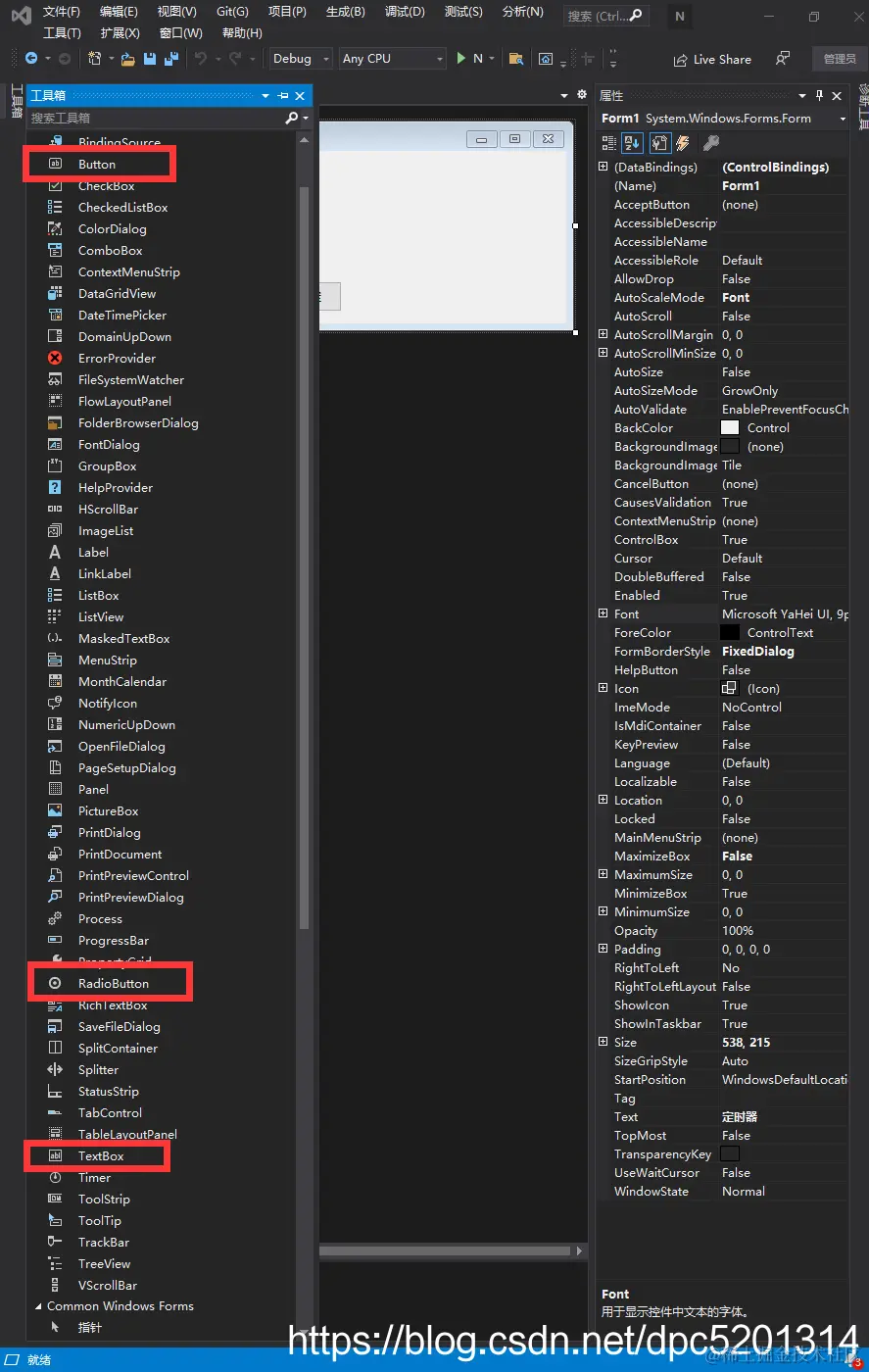869x1372 pixels.
Task: Click the ForeColor black swatch
Action: point(730,633)
